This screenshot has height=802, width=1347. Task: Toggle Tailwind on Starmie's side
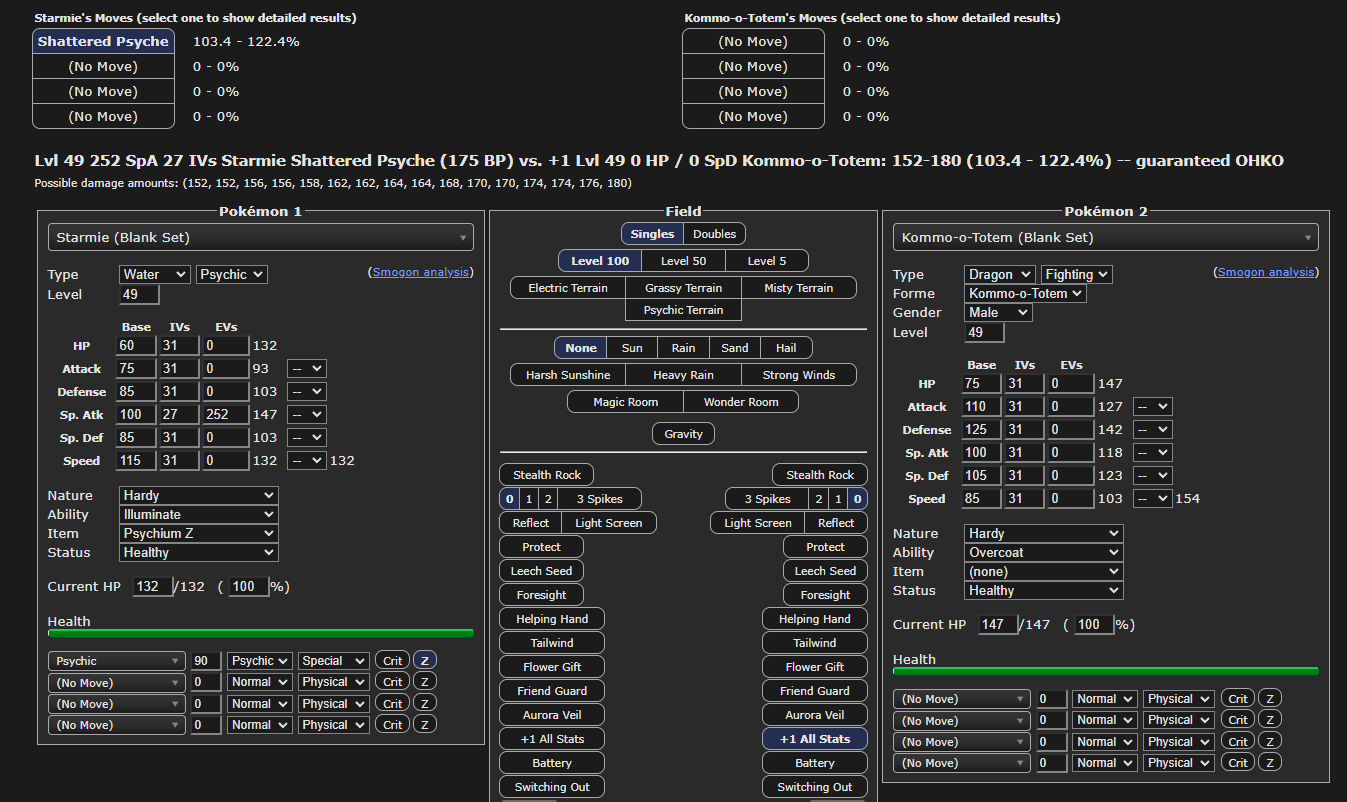[x=552, y=643]
